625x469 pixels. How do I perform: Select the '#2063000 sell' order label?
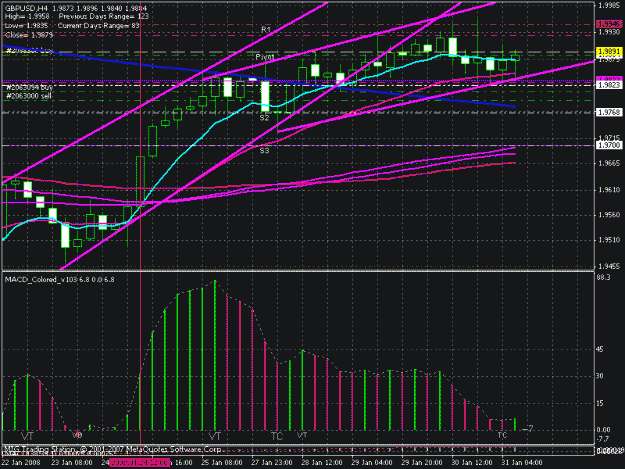tap(29, 96)
